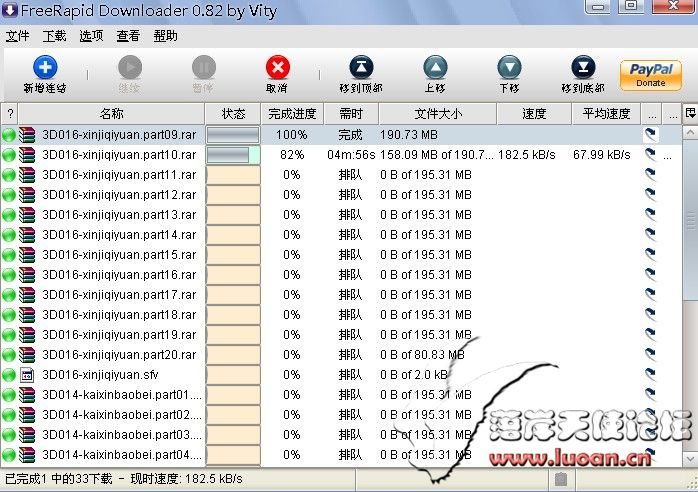
Task: Click the Move Up (上移) icon
Action: 435,67
